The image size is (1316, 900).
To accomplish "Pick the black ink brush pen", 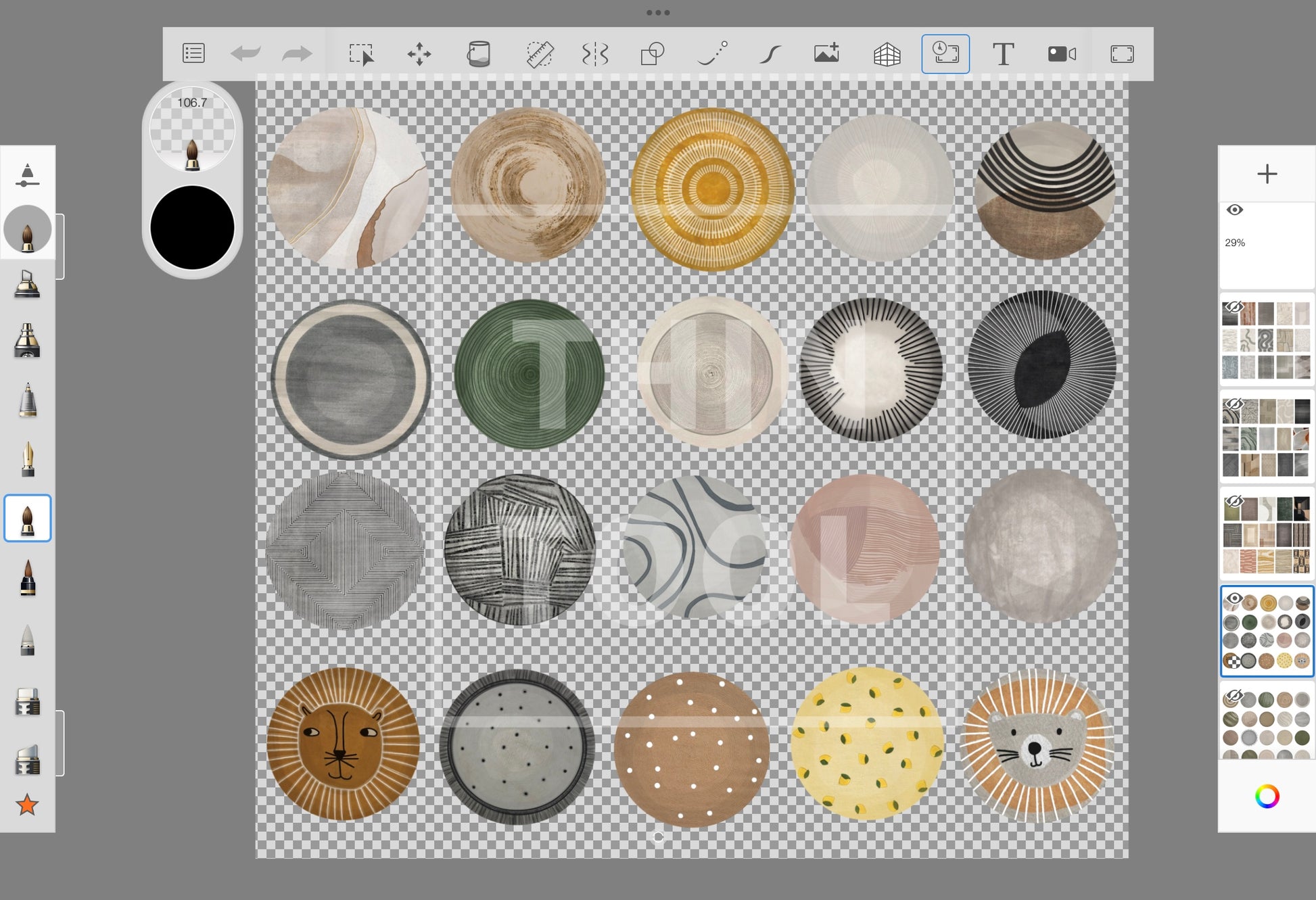I will click(x=27, y=577).
